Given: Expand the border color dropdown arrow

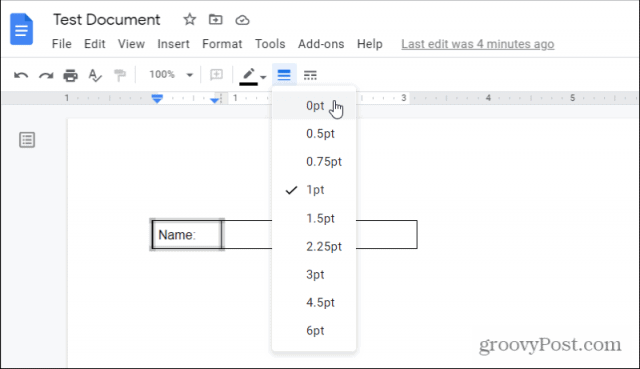Looking at the screenshot, I should pyautogui.click(x=263, y=76).
